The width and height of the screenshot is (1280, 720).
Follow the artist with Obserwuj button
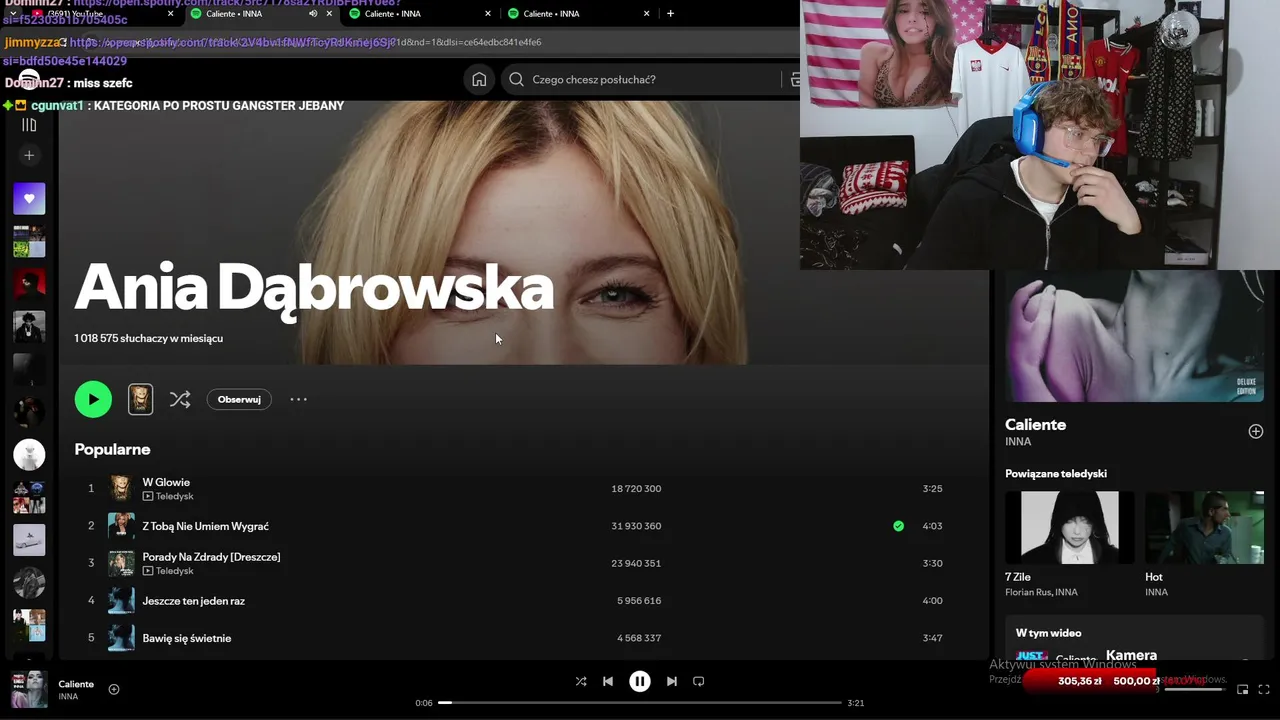click(239, 399)
